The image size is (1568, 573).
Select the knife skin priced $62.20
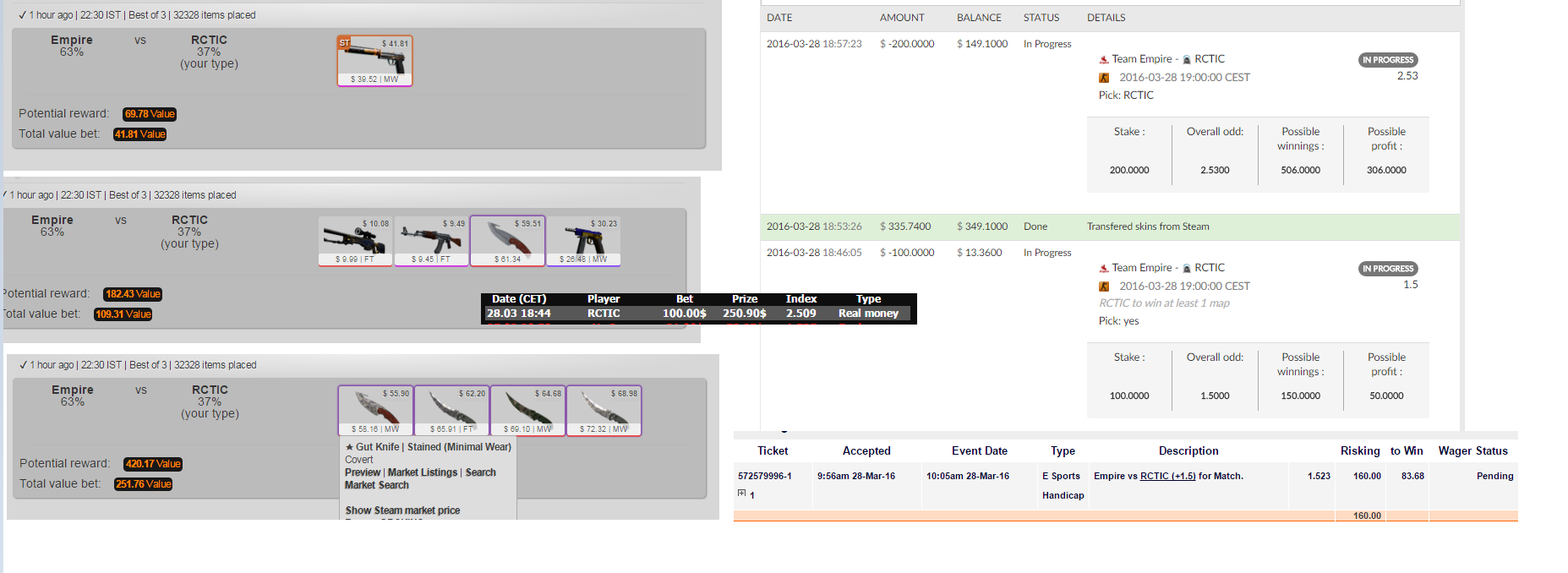pos(451,411)
